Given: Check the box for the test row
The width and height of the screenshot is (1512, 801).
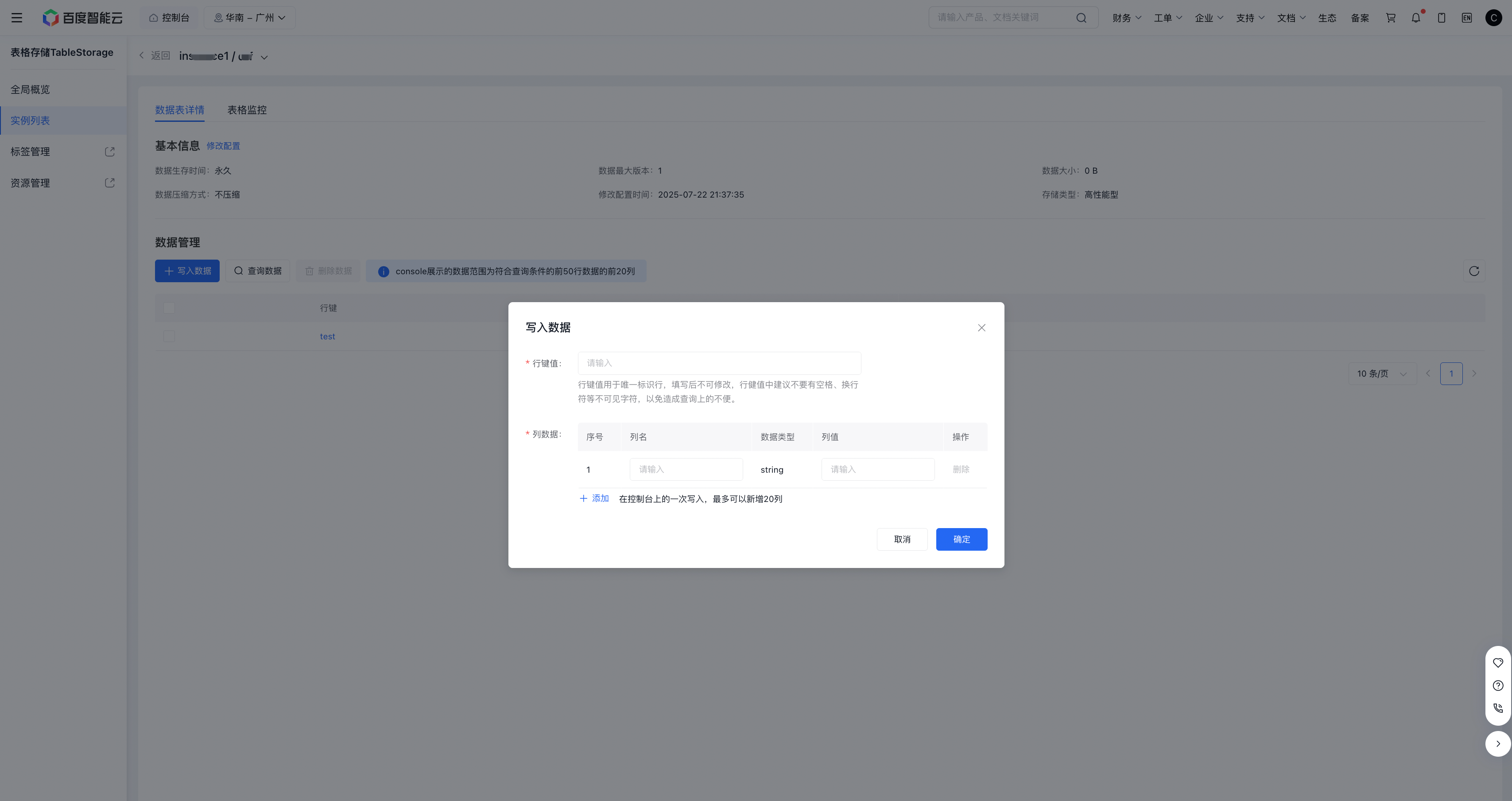Looking at the screenshot, I should (169, 336).
